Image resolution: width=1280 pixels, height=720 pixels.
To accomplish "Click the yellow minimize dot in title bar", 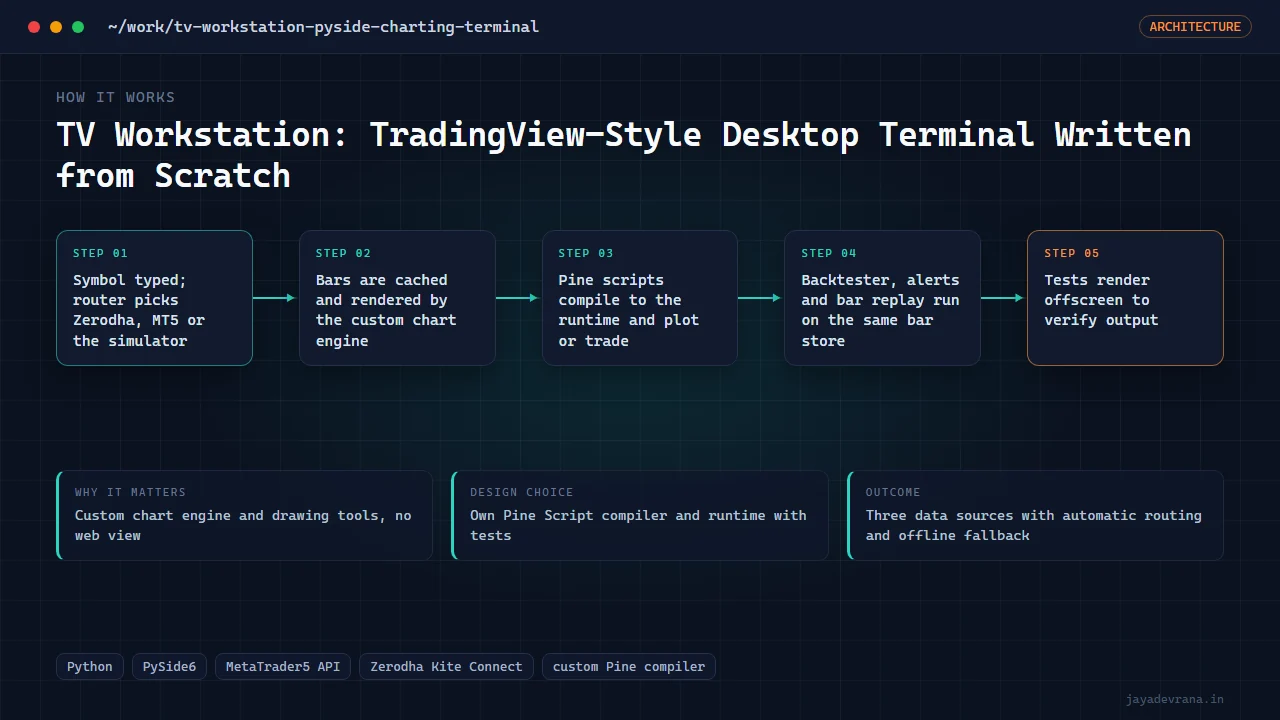I will (56, 27).
